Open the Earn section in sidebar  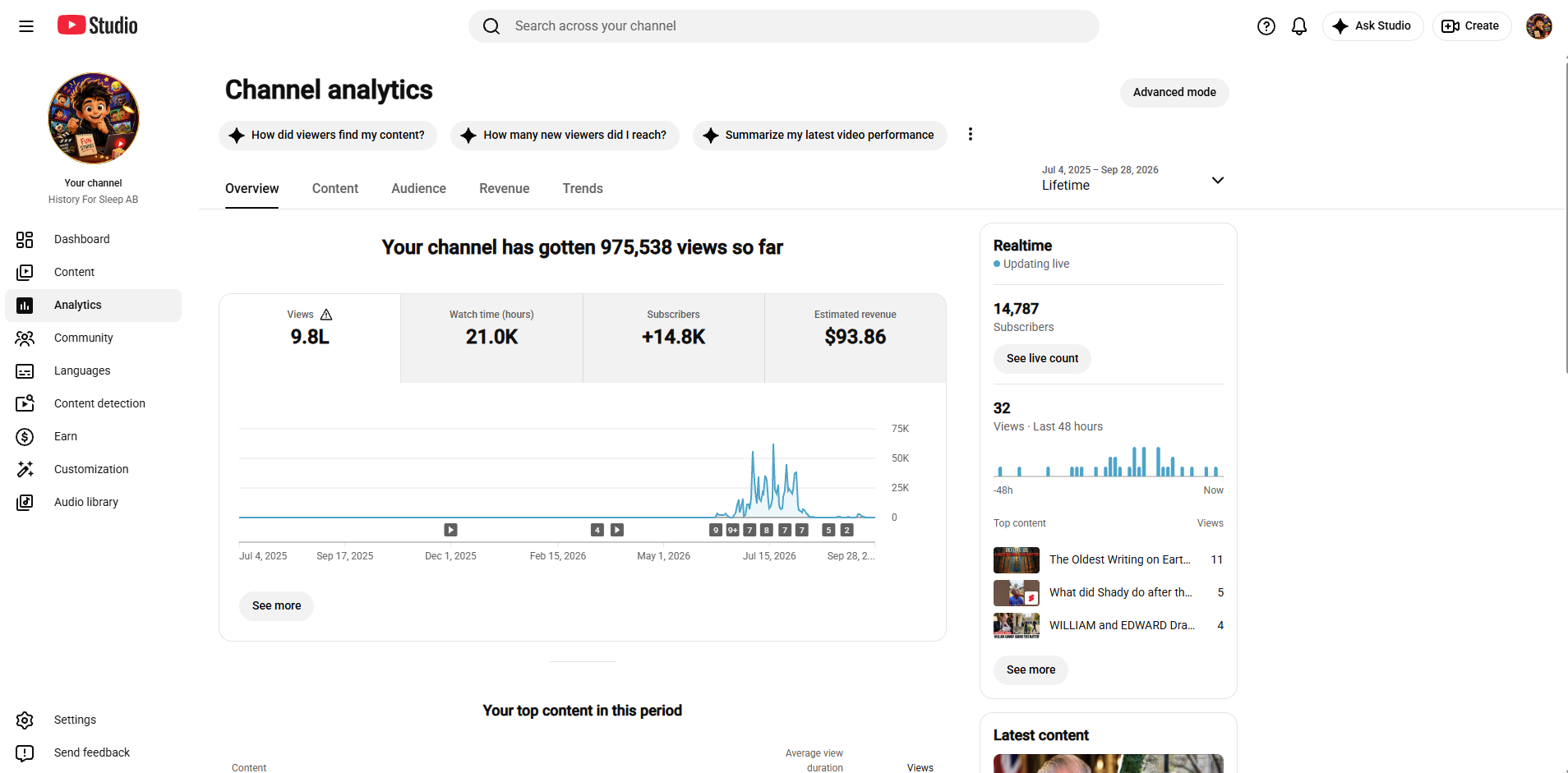(x=93, y=436)
